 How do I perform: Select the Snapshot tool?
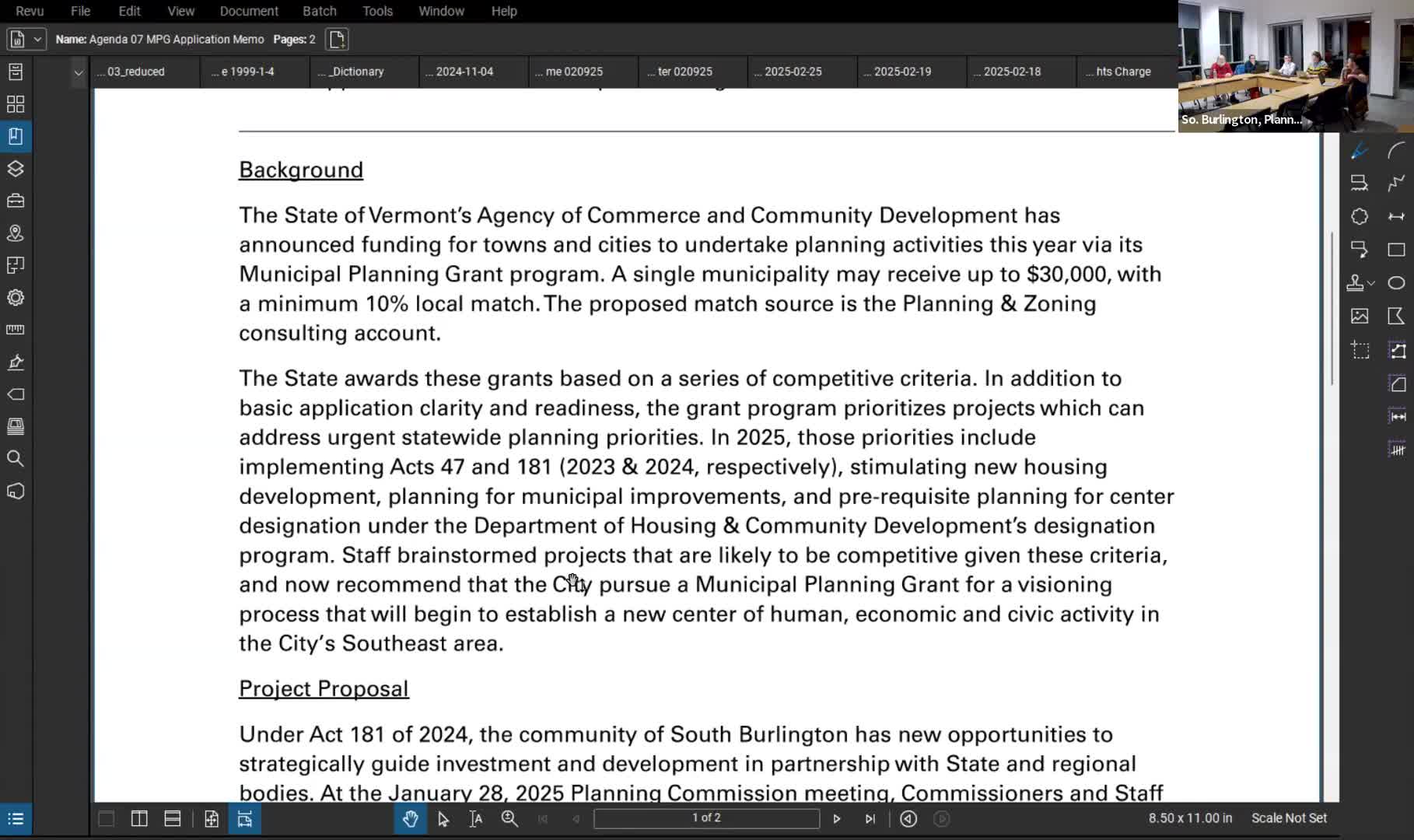[x=1360, y=350]
